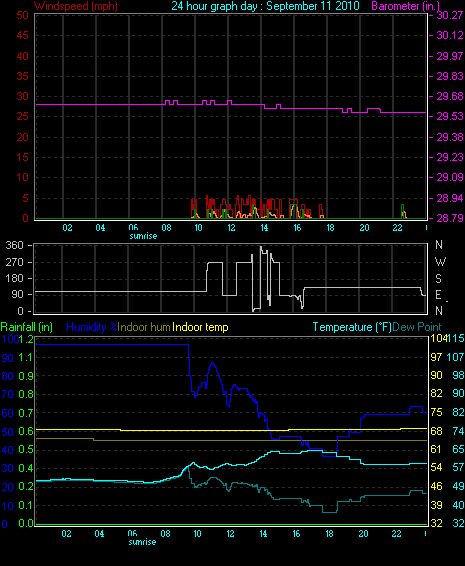This screenshot has height=566, width=465.
Task: Click the 29.53 barometer scale value
Action: click(450, 117)
